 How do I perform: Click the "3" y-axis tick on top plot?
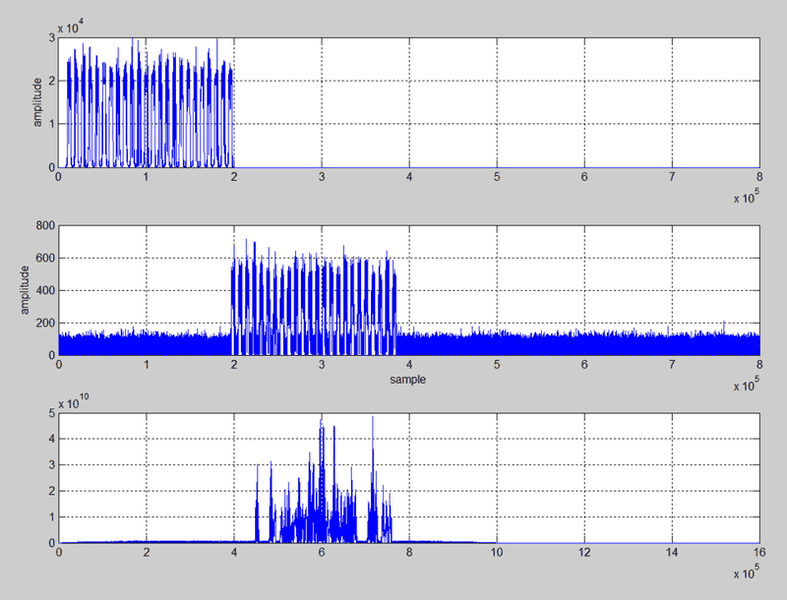50,38
